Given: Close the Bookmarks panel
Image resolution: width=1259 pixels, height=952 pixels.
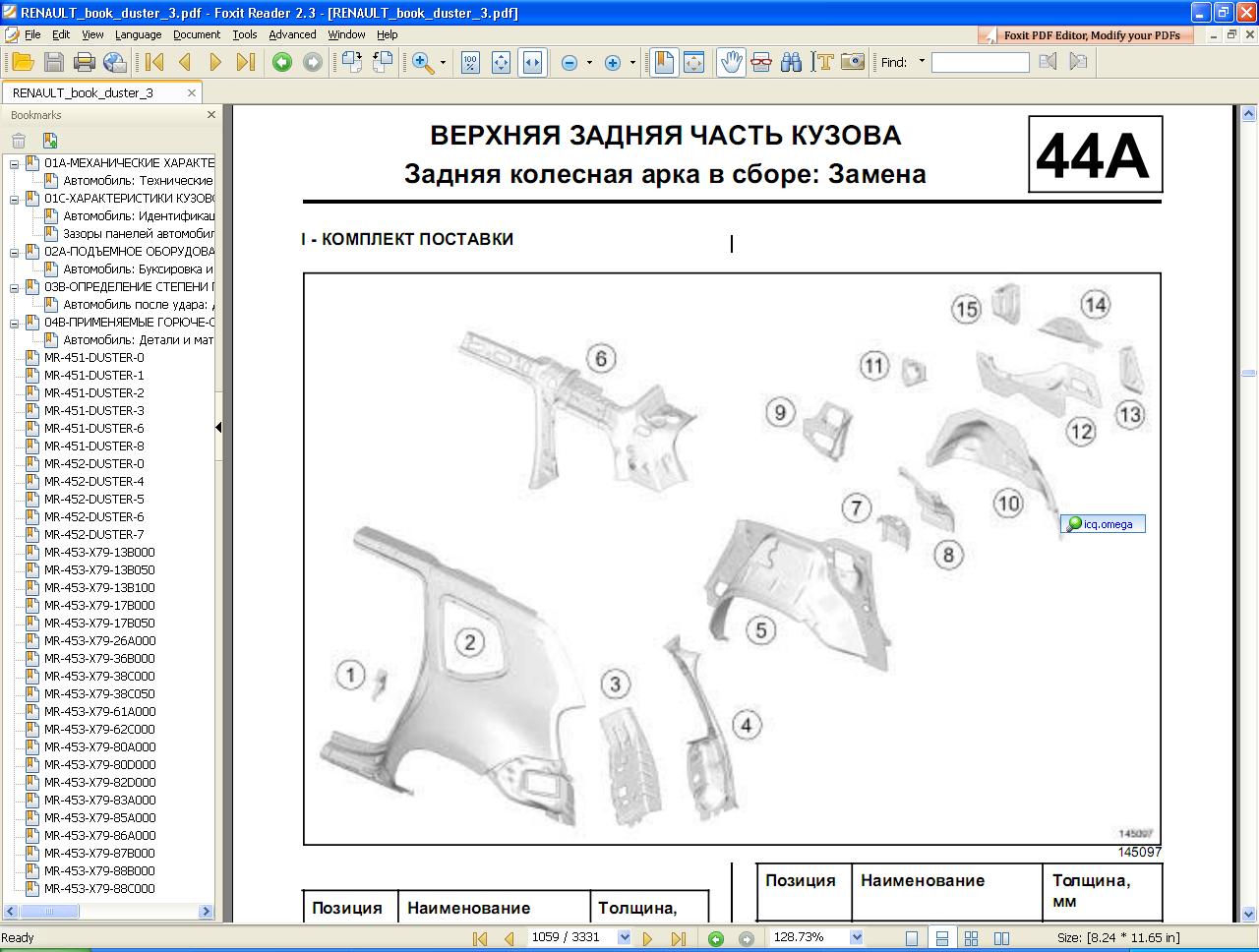Looking at the screenshot, I should tap(210, 115).
